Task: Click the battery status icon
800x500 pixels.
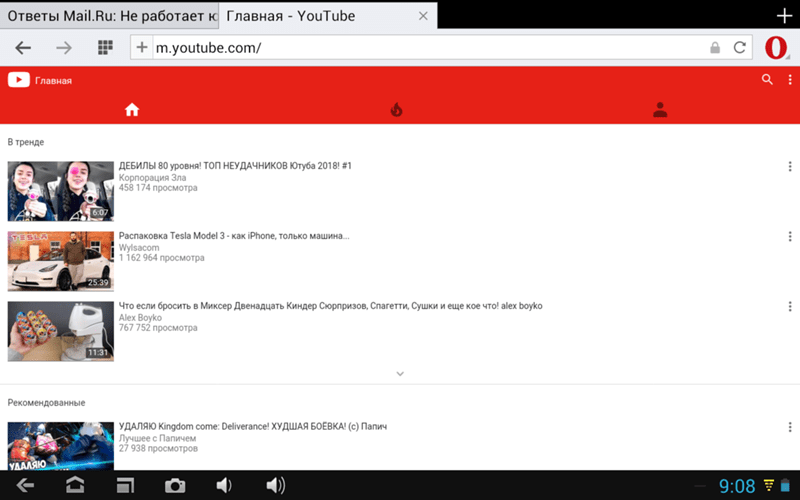Action: point(785,485)
